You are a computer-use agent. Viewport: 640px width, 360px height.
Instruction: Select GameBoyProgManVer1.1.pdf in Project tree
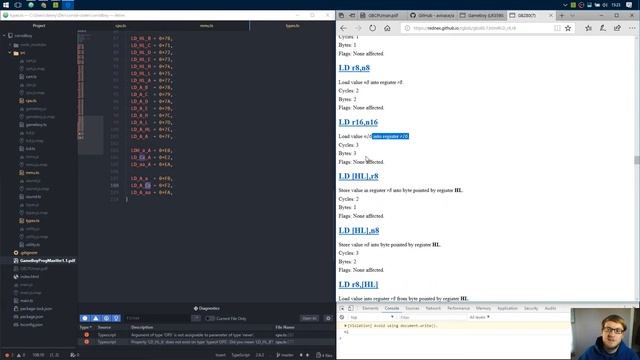point(47,260)
